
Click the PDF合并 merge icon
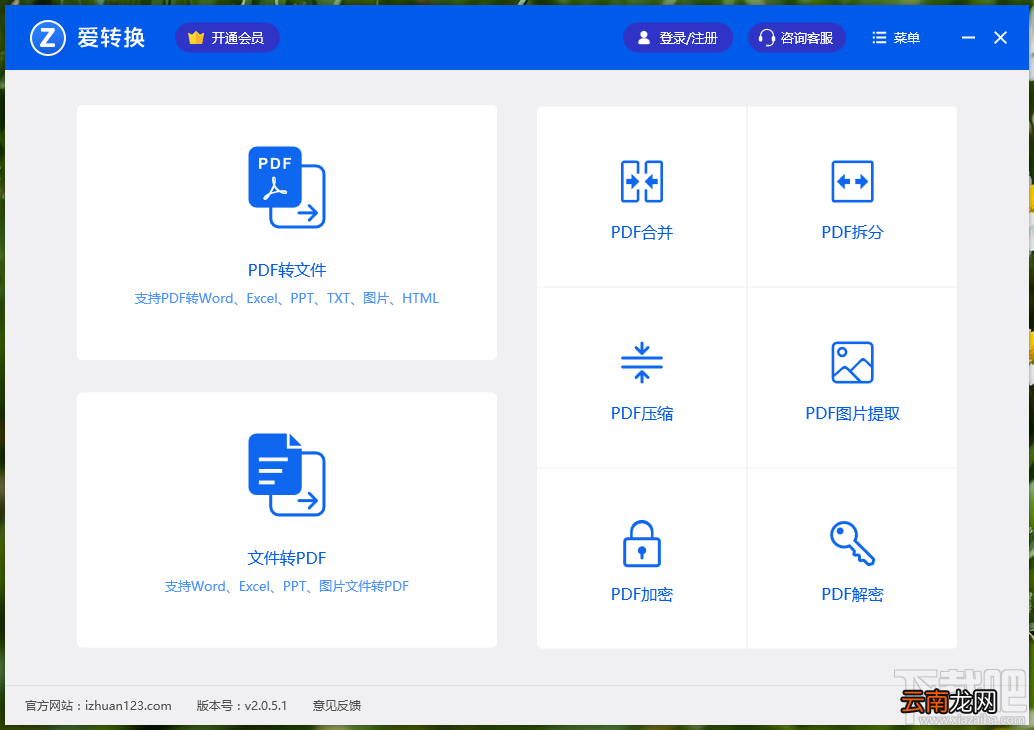642,181
